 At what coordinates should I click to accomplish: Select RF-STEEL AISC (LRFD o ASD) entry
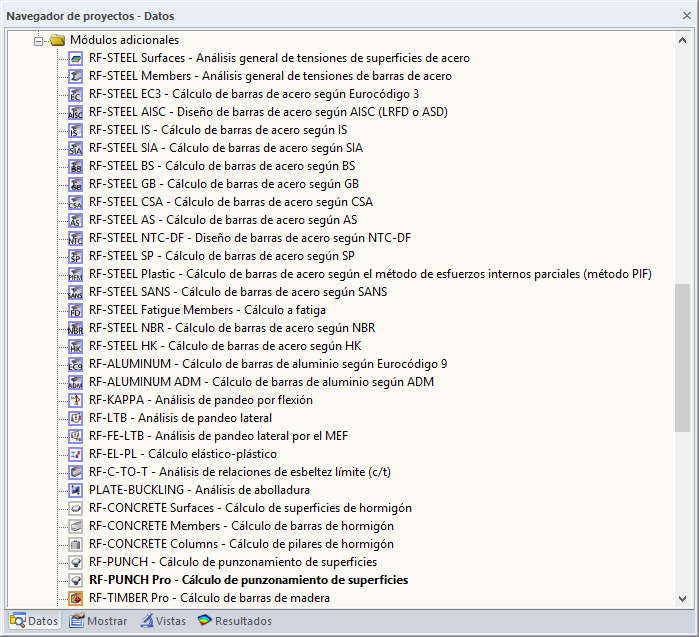pyautogui.click(x=268, y=112)
